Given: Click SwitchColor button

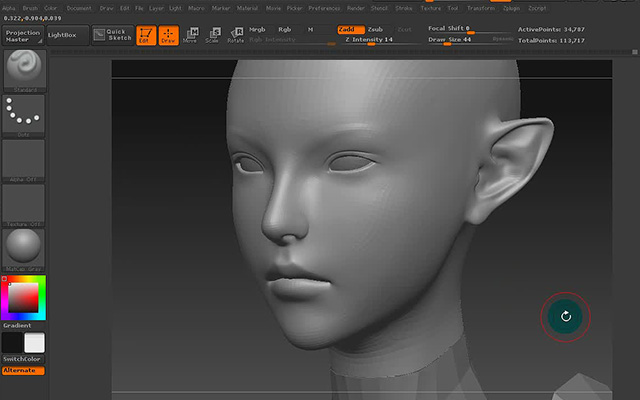Looking at the screenshot, I should [22, 359].
